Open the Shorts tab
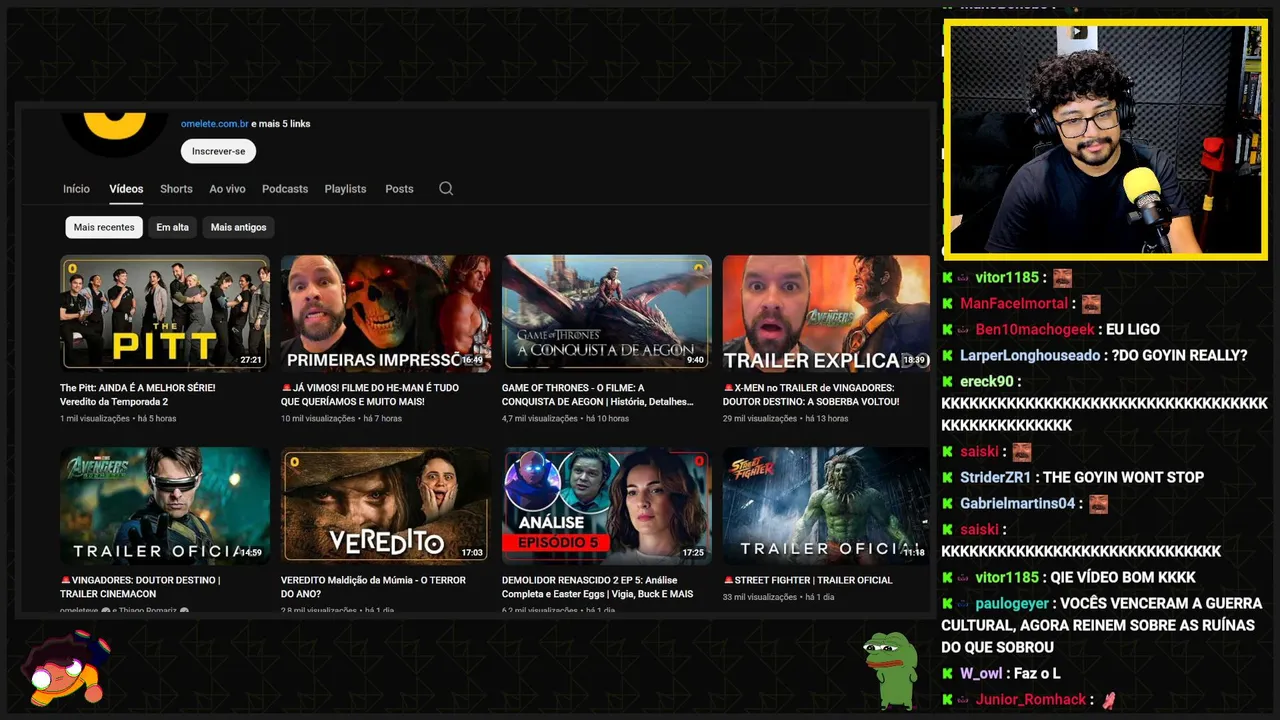The width and height of the screenshot is (1280, 720). [x=176, y=188]
